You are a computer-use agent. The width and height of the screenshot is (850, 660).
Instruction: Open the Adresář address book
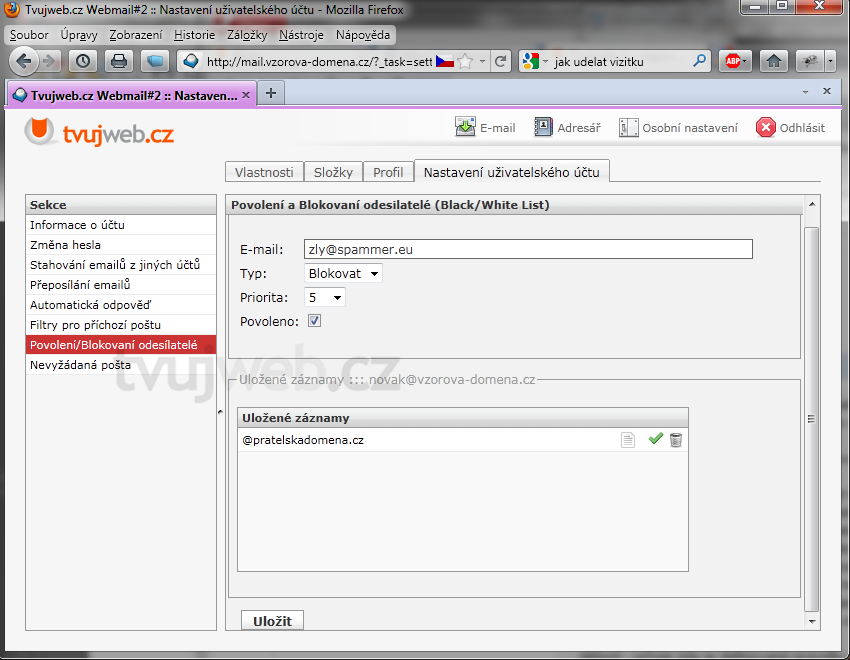pos(543,127)
